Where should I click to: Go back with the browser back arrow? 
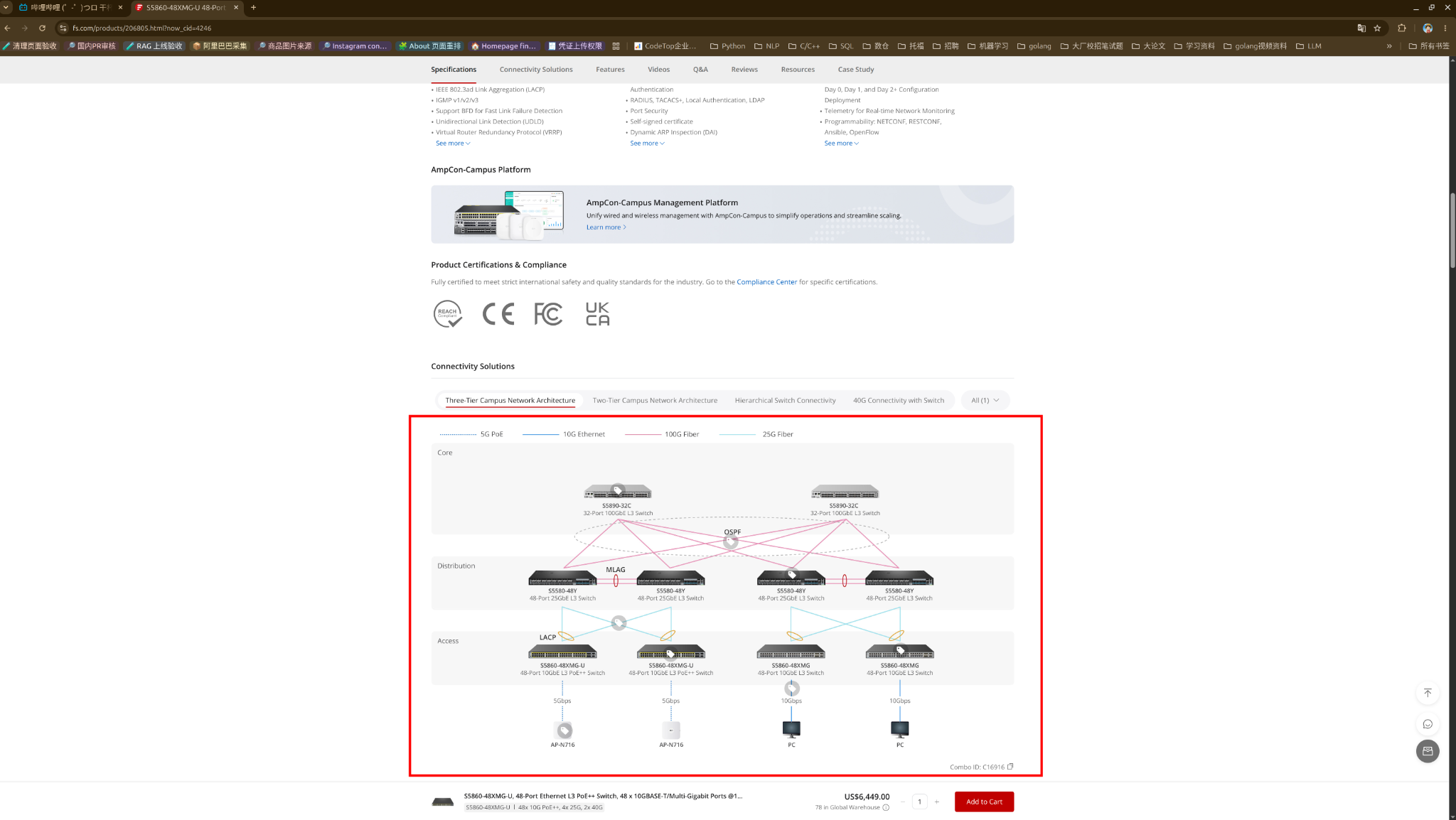(7, 28)
